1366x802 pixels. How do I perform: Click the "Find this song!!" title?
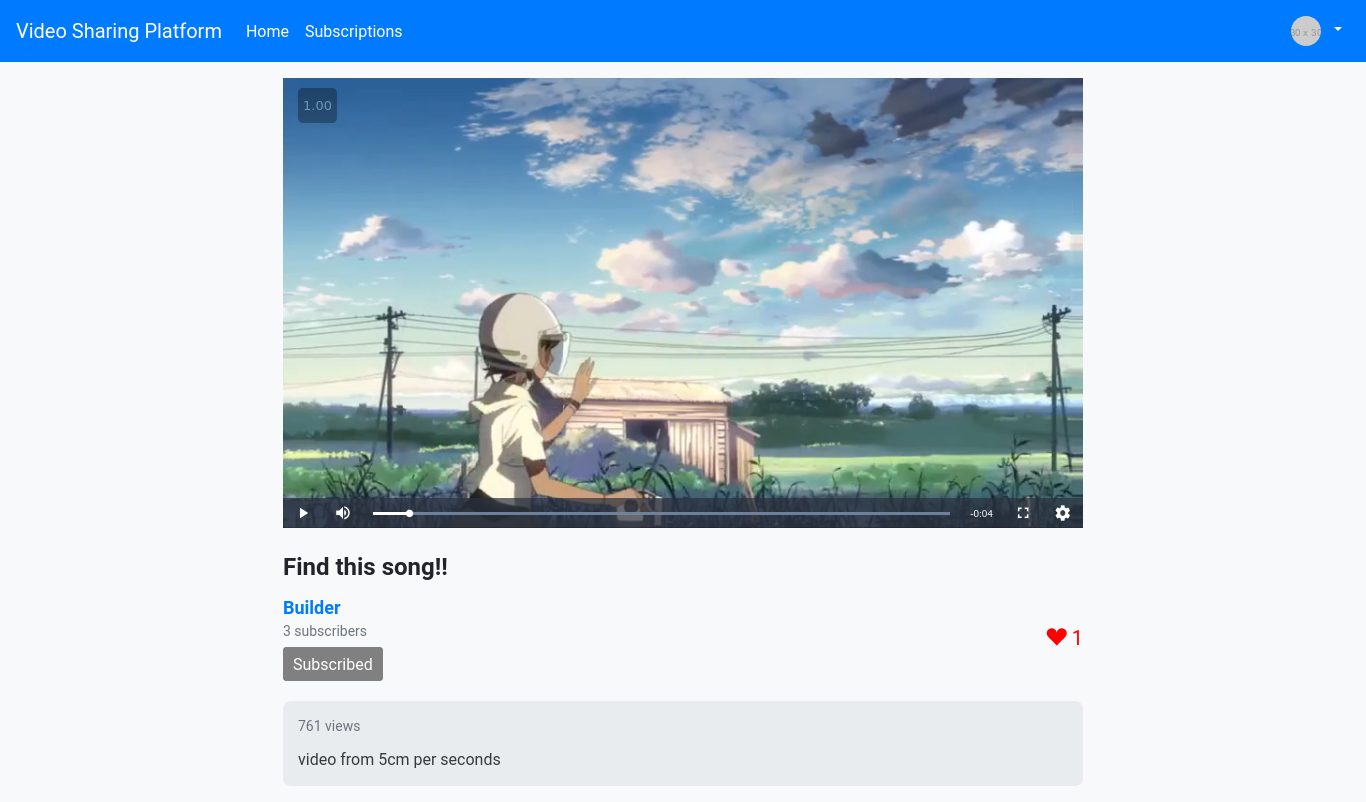(x=365, y=567)
